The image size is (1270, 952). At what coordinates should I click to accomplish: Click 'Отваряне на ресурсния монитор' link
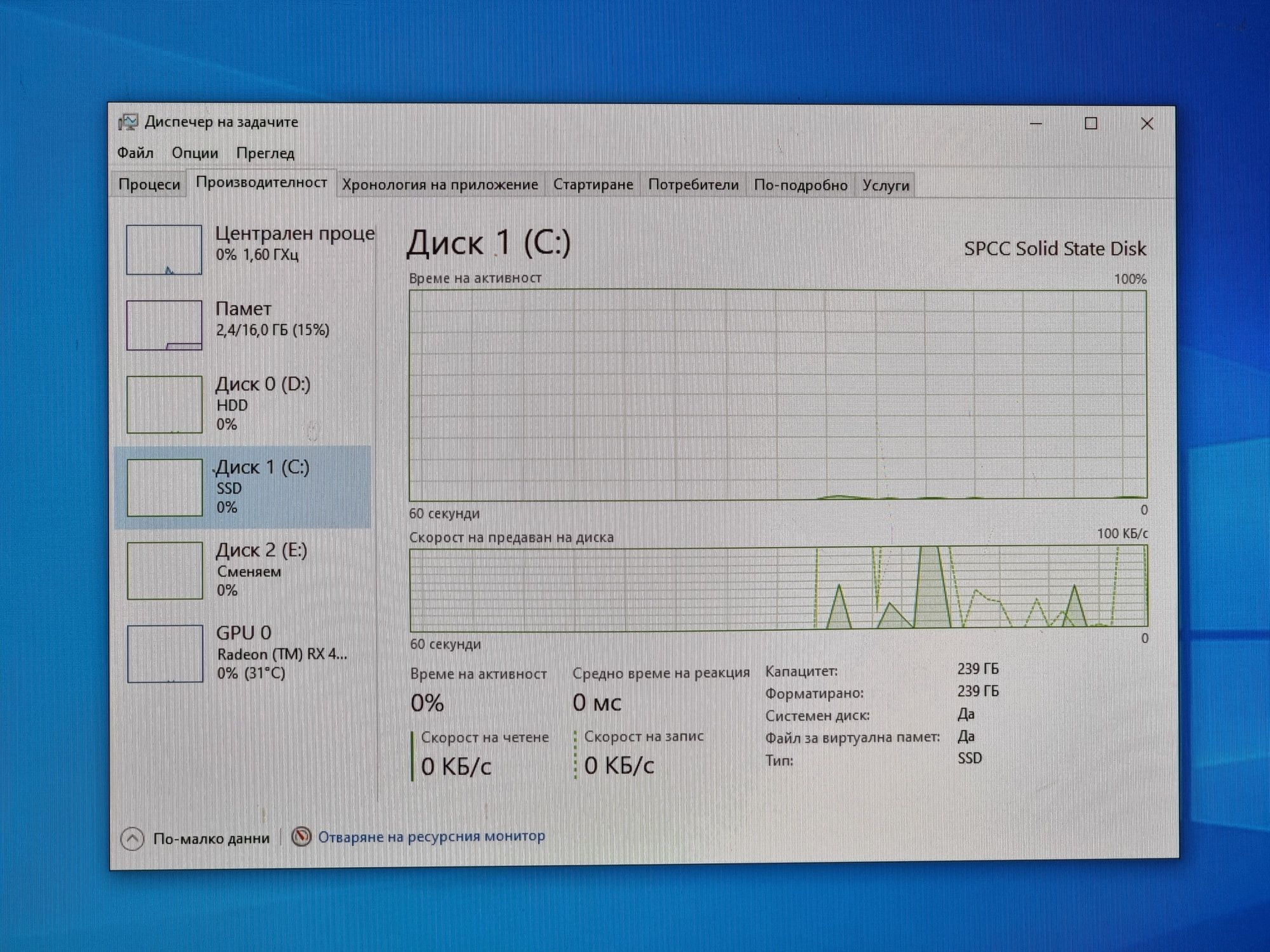431,836
